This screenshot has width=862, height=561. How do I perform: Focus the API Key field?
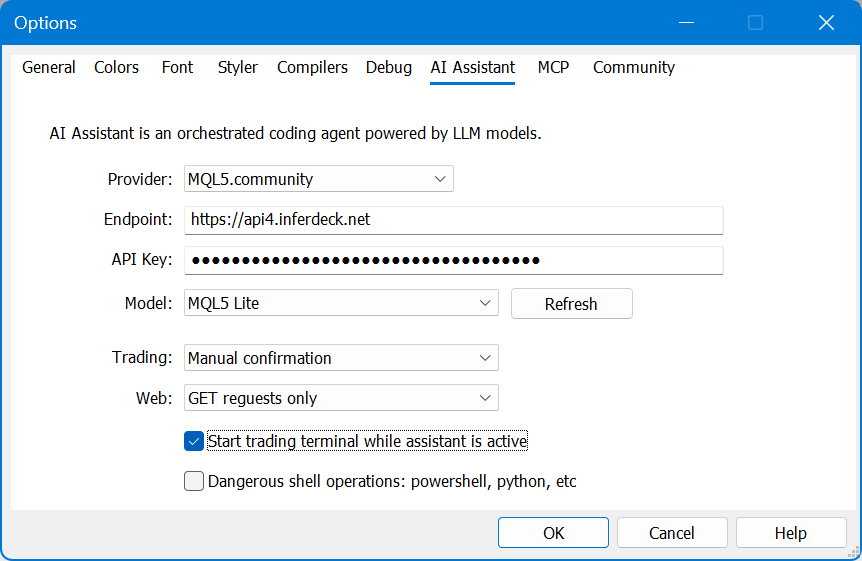(454, 260)
